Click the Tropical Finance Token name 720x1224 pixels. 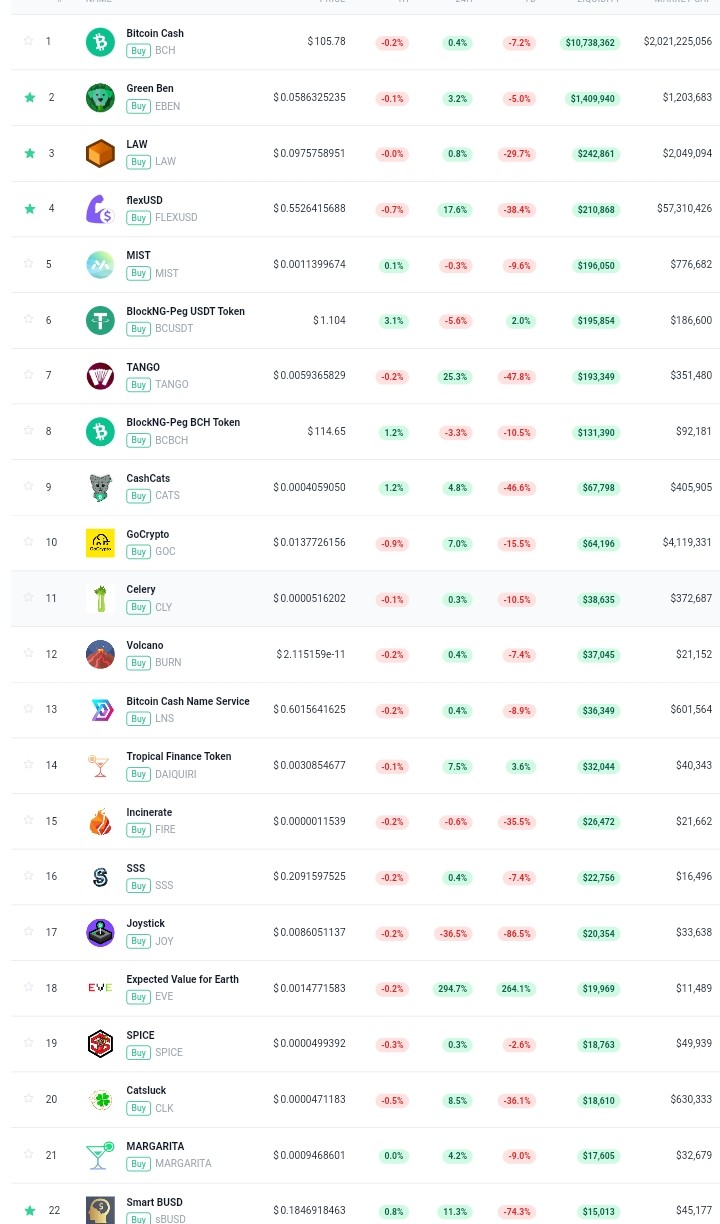(x=179, y=756)
